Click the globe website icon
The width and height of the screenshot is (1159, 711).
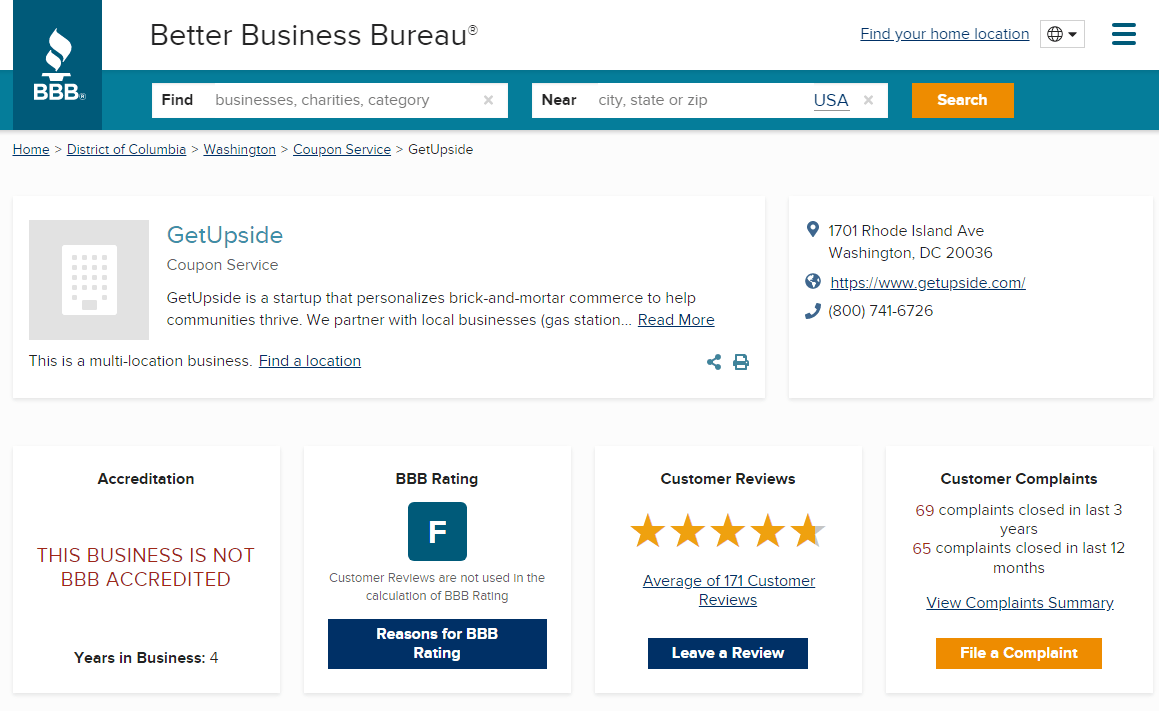[x=812, y=282]
